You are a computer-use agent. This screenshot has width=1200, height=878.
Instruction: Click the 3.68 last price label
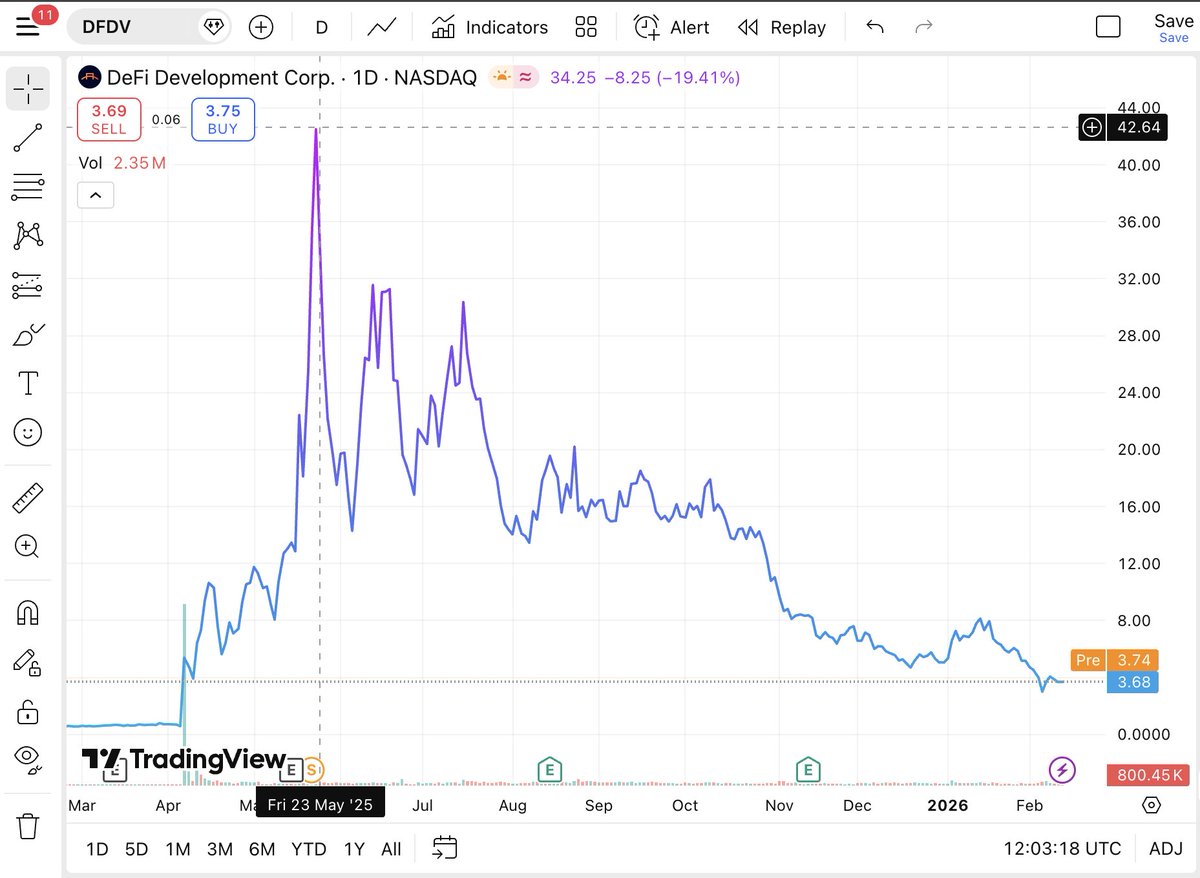point(1133,682)
